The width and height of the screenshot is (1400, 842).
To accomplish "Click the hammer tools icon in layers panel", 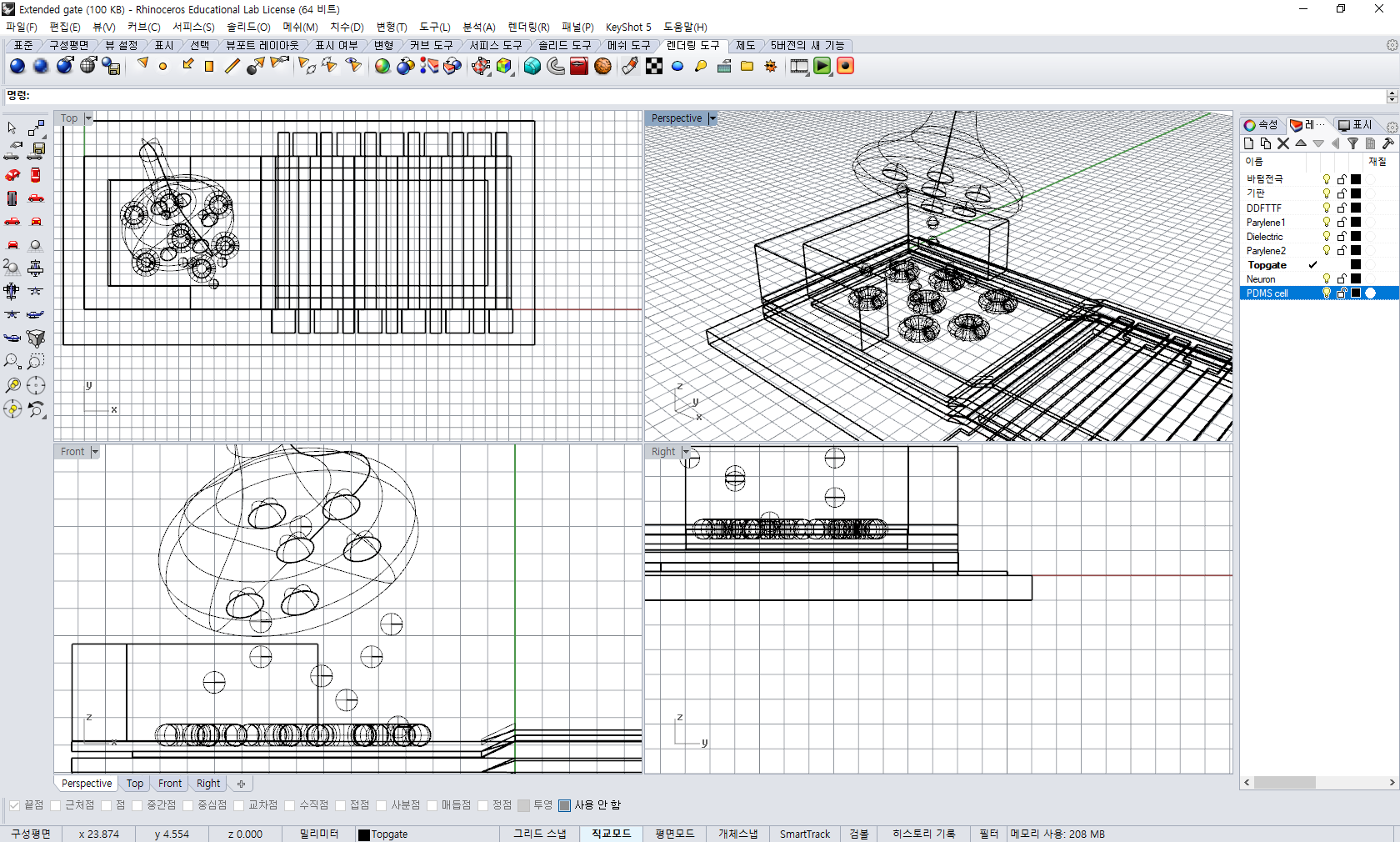I will point(1387,143).
